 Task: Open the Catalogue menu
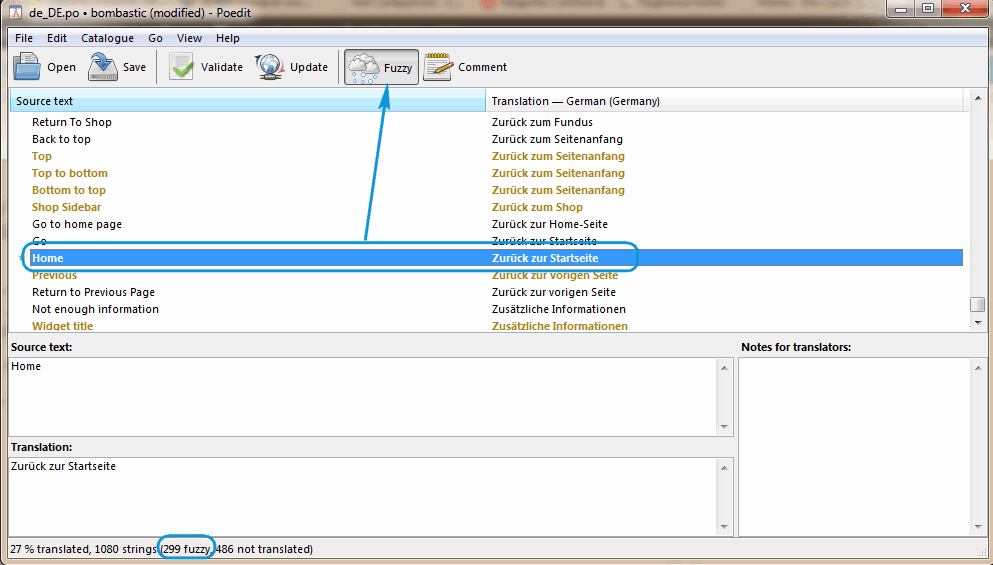107,38
